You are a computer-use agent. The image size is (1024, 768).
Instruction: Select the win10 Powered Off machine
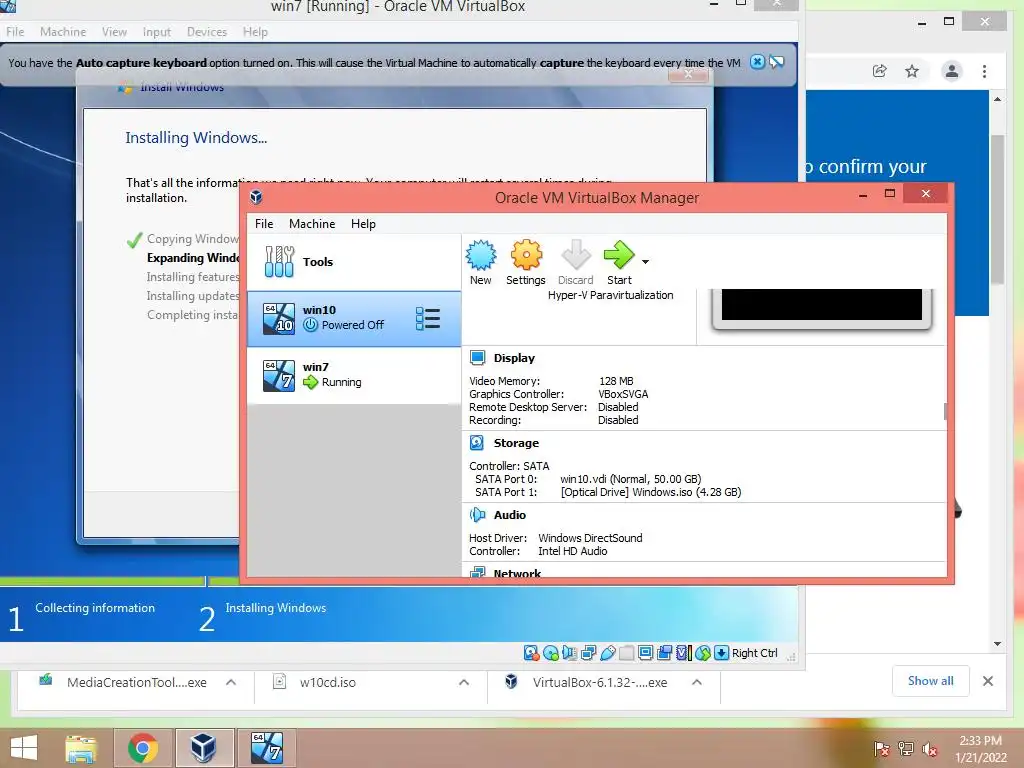point(354,319)
